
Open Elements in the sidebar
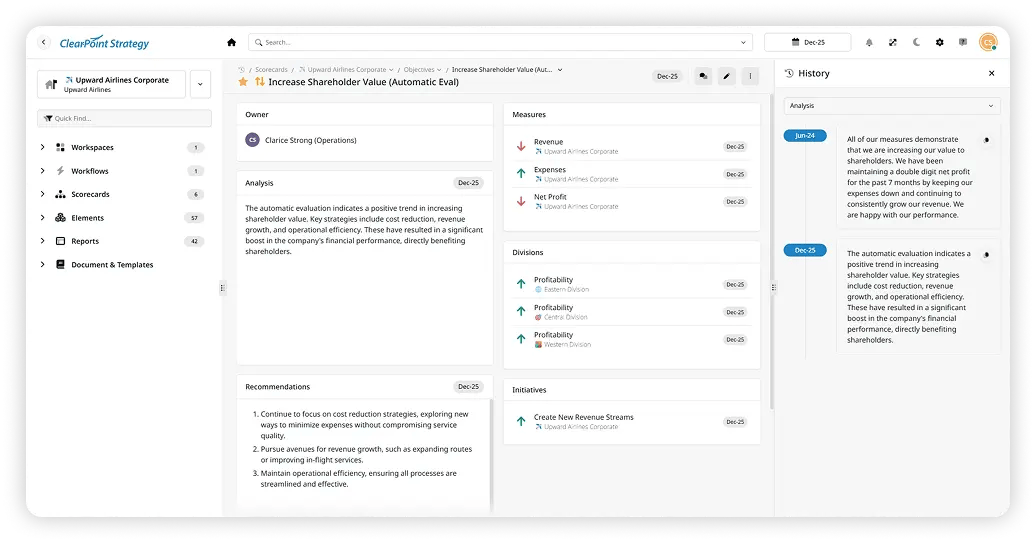tap(87, 218)
